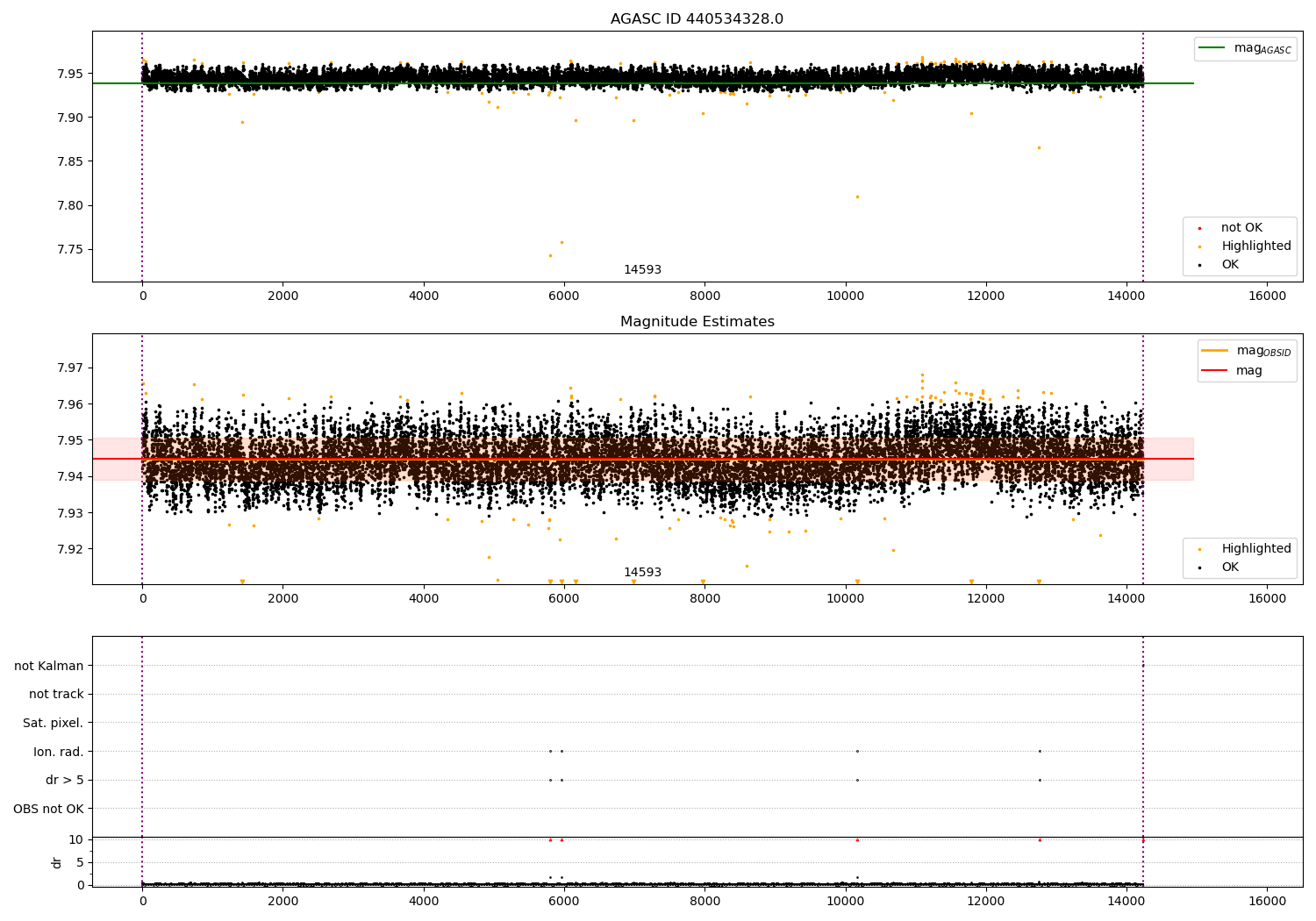Click the 'not Kalman' axis label
Image resolution: width=1316 pixels, height=921 pixels.
click(49, 667)
